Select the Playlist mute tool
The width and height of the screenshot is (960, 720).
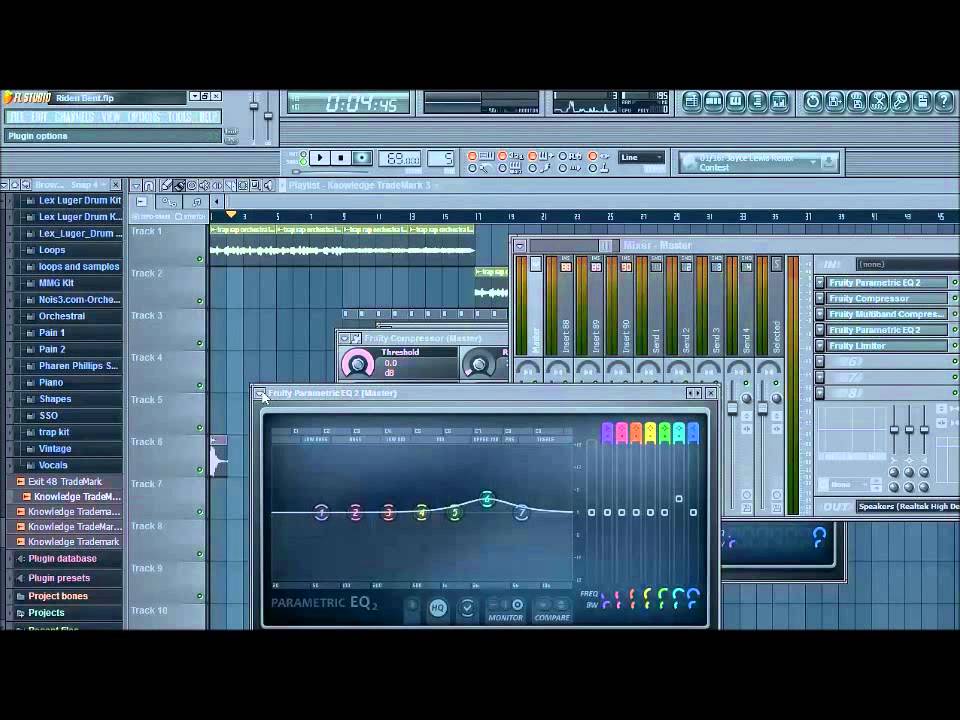click(x=204, y=185)
